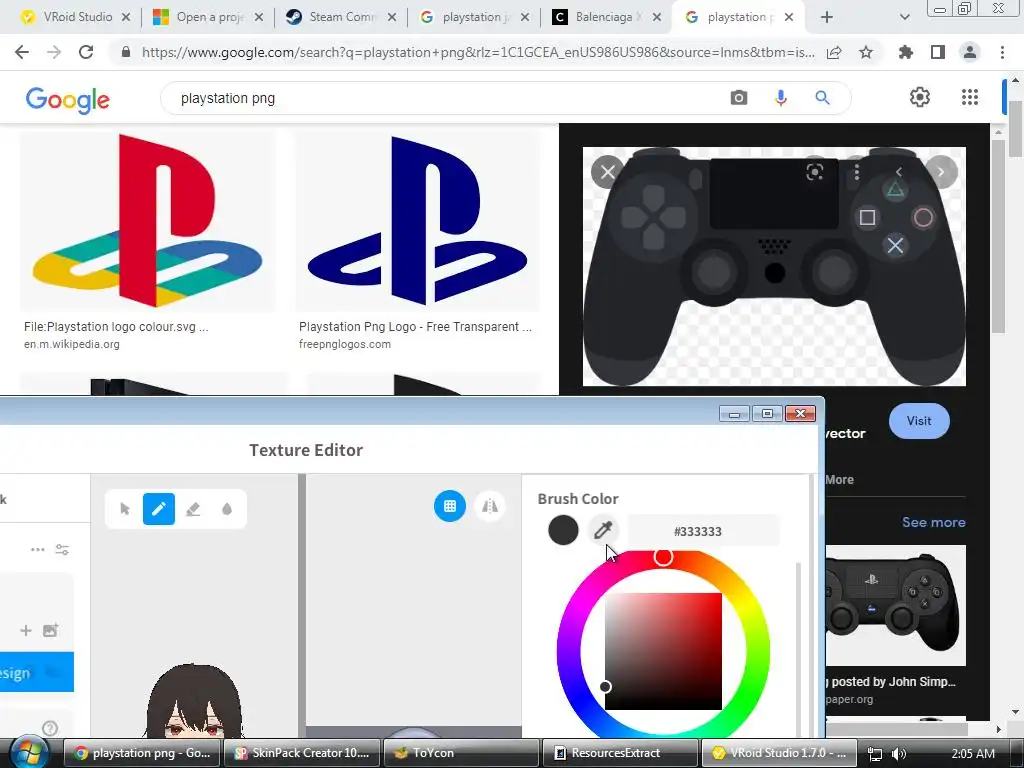This screenshot has height=768, width=1024.
Task: Toggle the grid view button
Action: 450,506
